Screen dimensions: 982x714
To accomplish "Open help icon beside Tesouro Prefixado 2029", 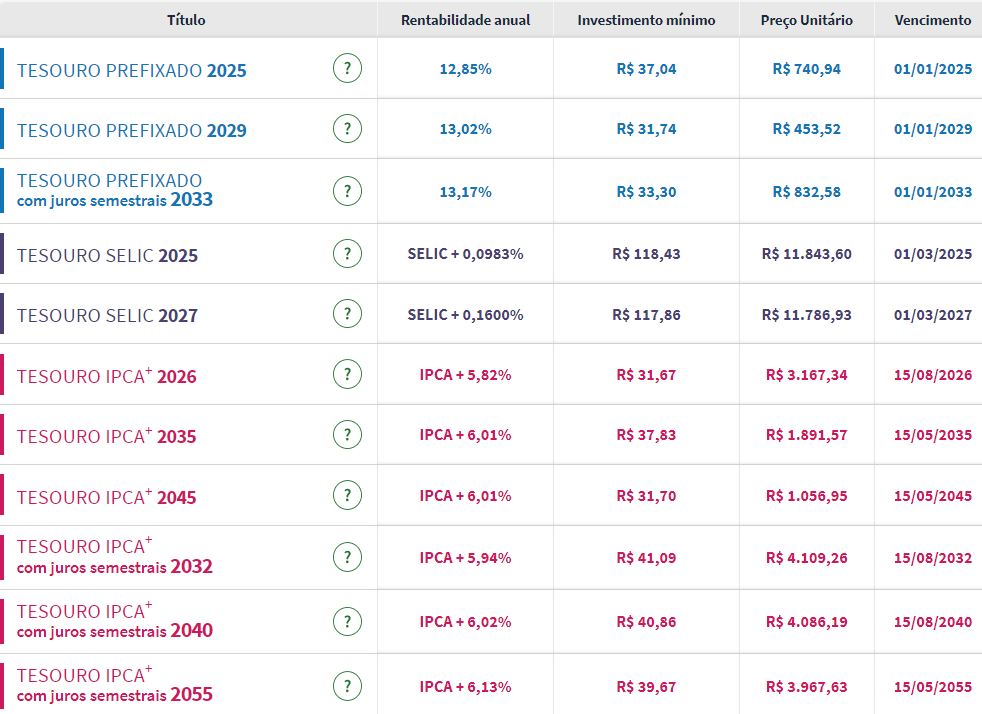I will pyautogui.click(x=347, y=129).
